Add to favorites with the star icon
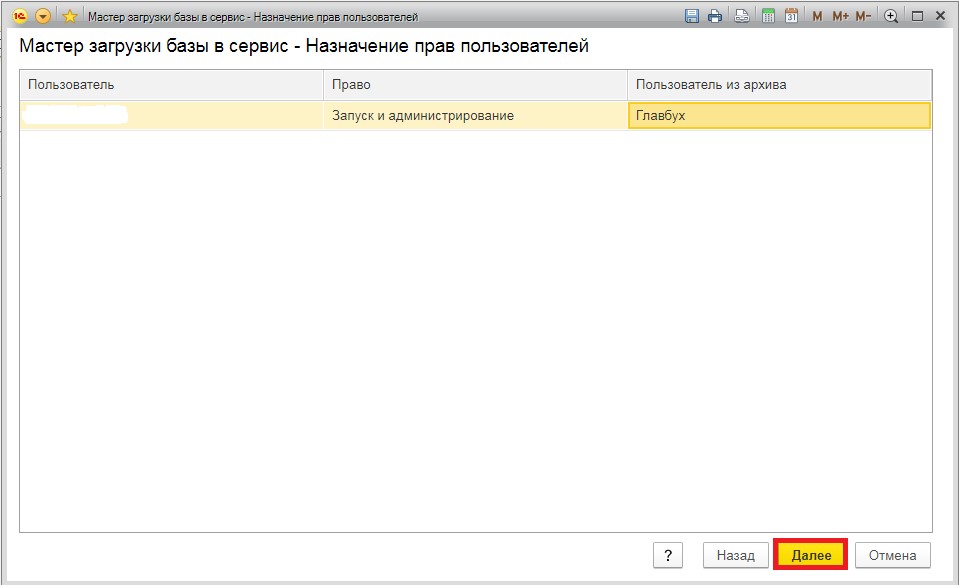This screenshot has height=585, width=959. 70,16
